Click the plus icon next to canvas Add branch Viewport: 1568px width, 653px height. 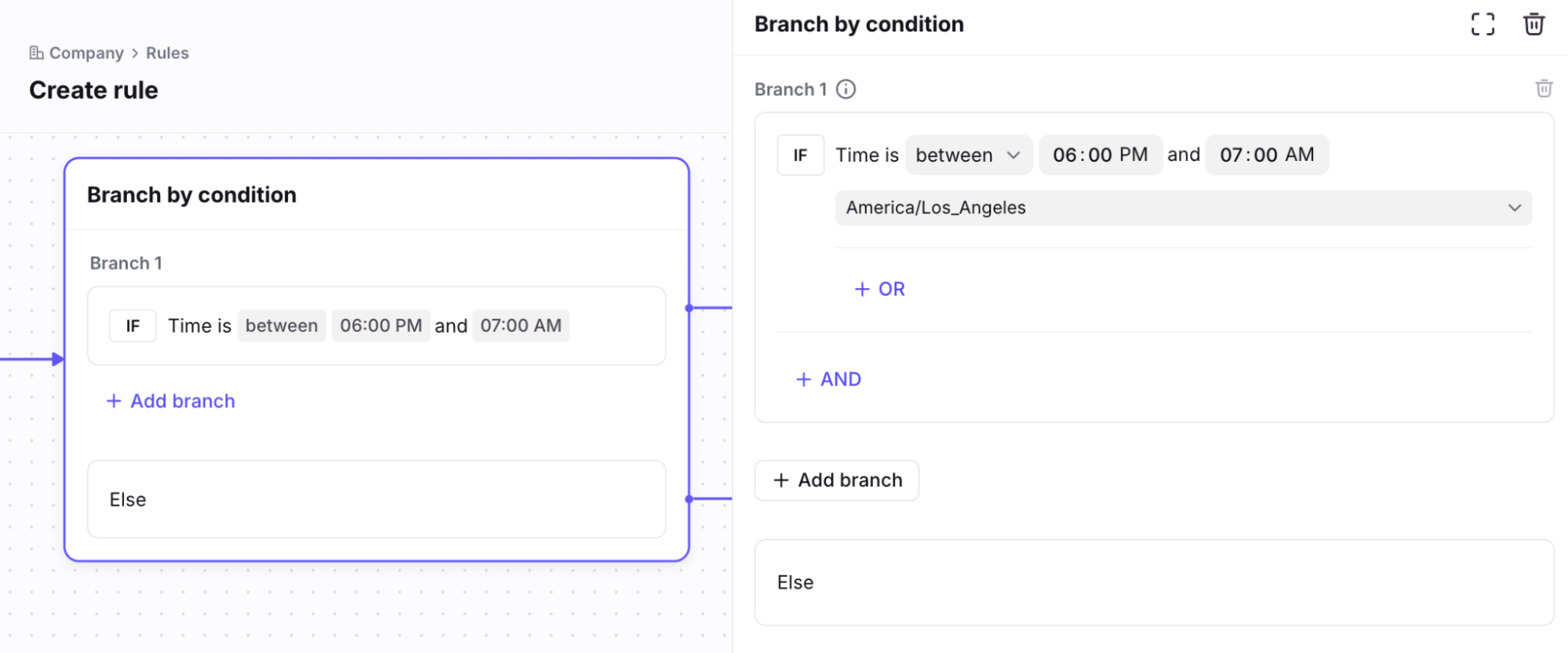pyautogui.click(x=114, y=401)
